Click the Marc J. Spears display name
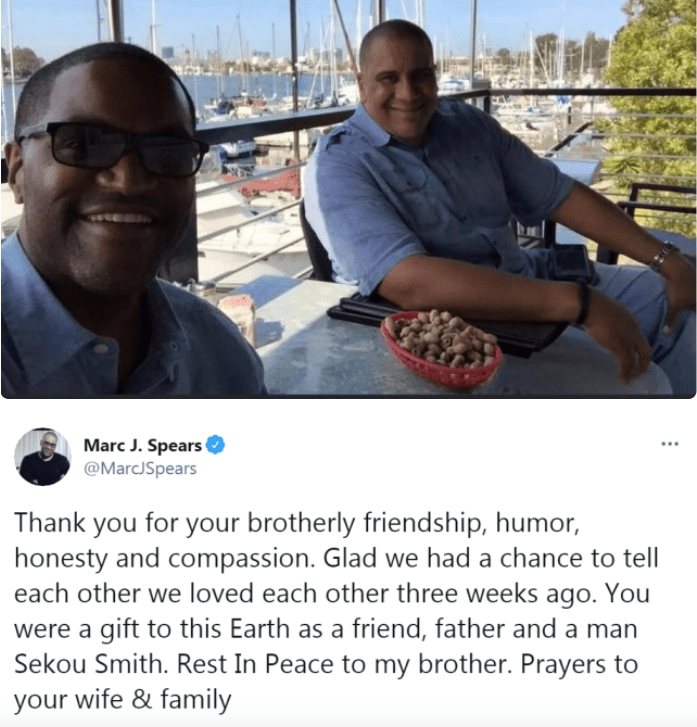The width and height of the screenshot is (697, 727). pyautogui.click(x=142, y=445)
